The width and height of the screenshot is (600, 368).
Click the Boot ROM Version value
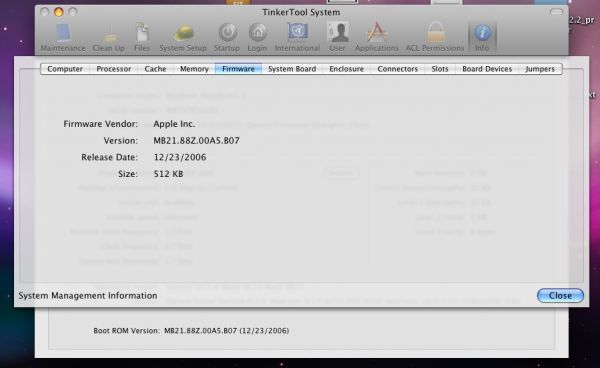[227, 331]
